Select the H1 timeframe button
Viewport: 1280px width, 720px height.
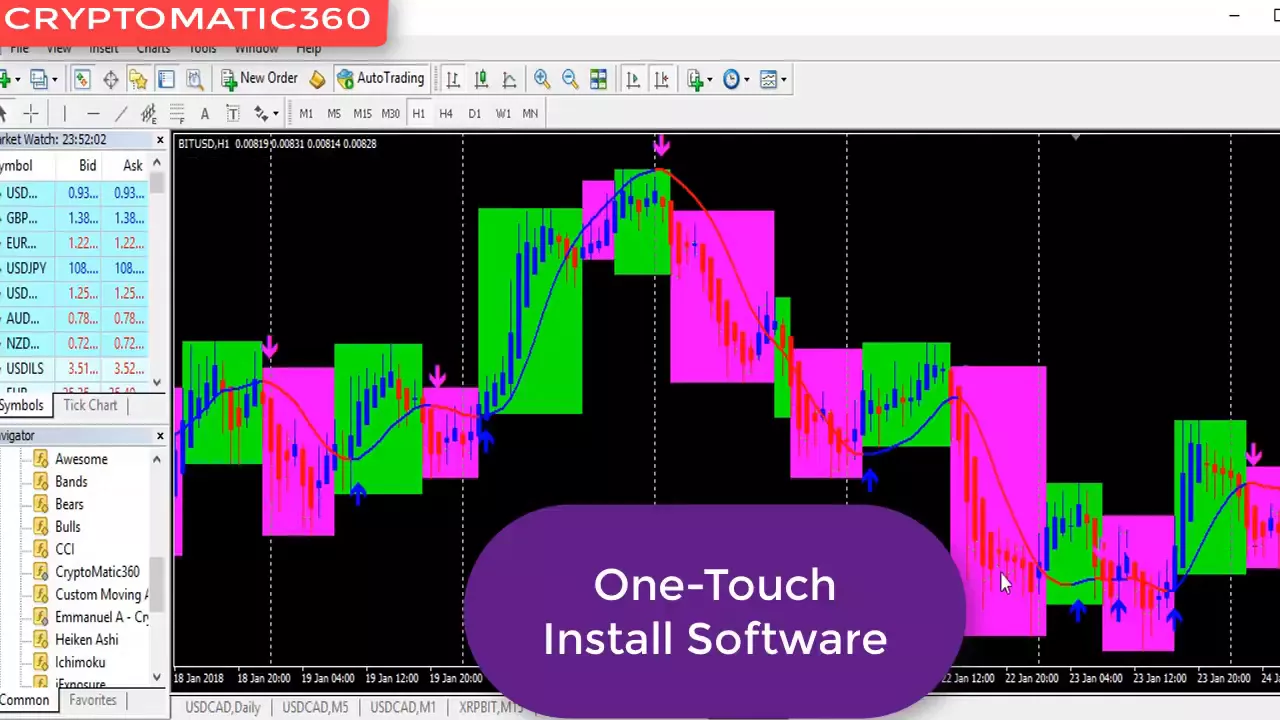click(418, 113)
